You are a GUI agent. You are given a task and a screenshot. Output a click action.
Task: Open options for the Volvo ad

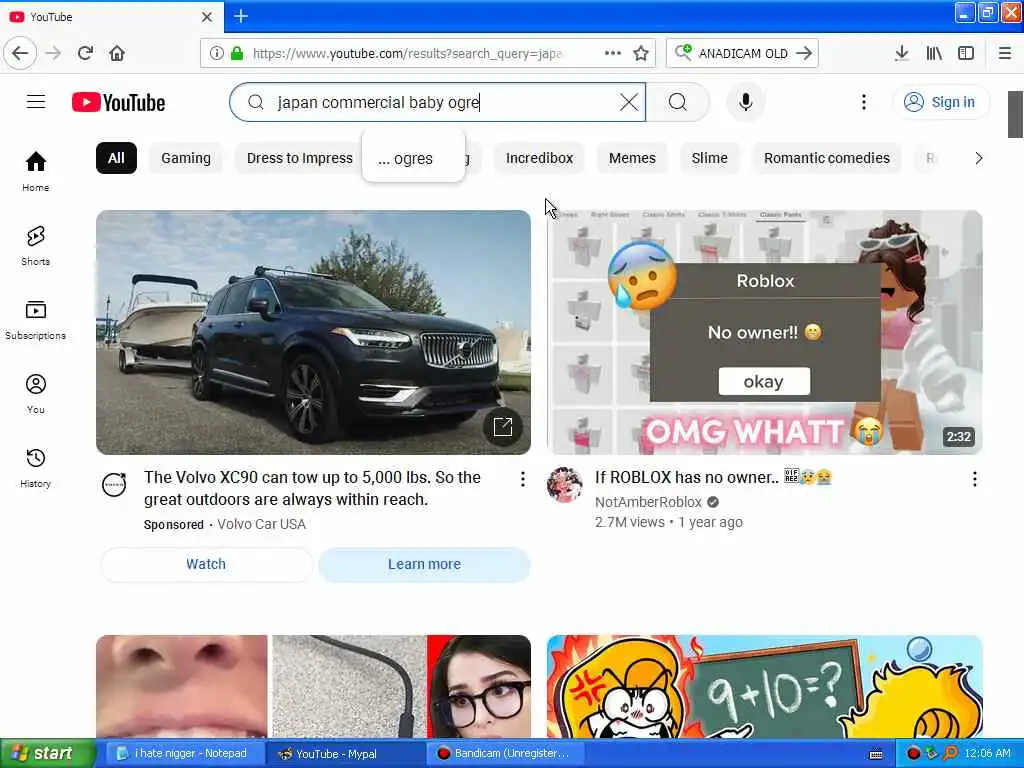pyautogui.click(x=522, y=479)
